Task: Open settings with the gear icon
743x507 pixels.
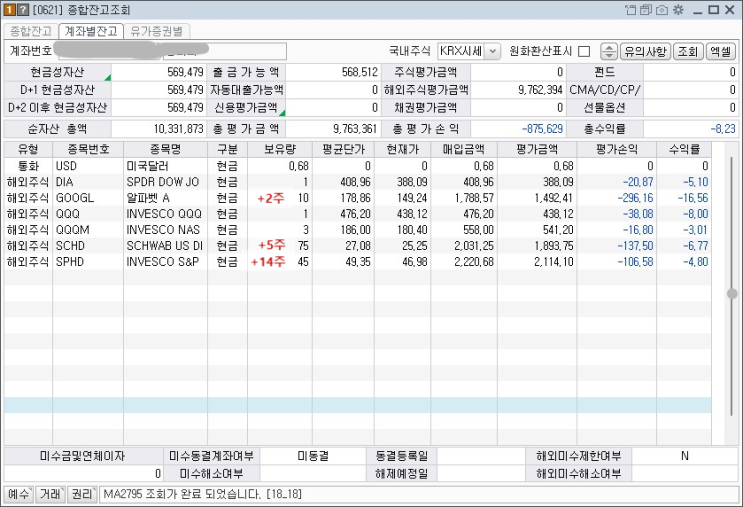Action: point(678,9)
